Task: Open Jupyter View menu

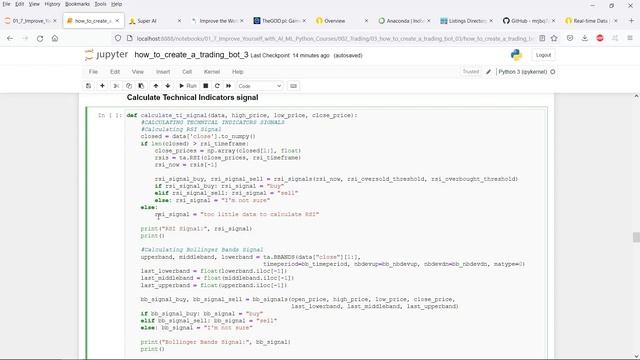Action: (138, 72)
